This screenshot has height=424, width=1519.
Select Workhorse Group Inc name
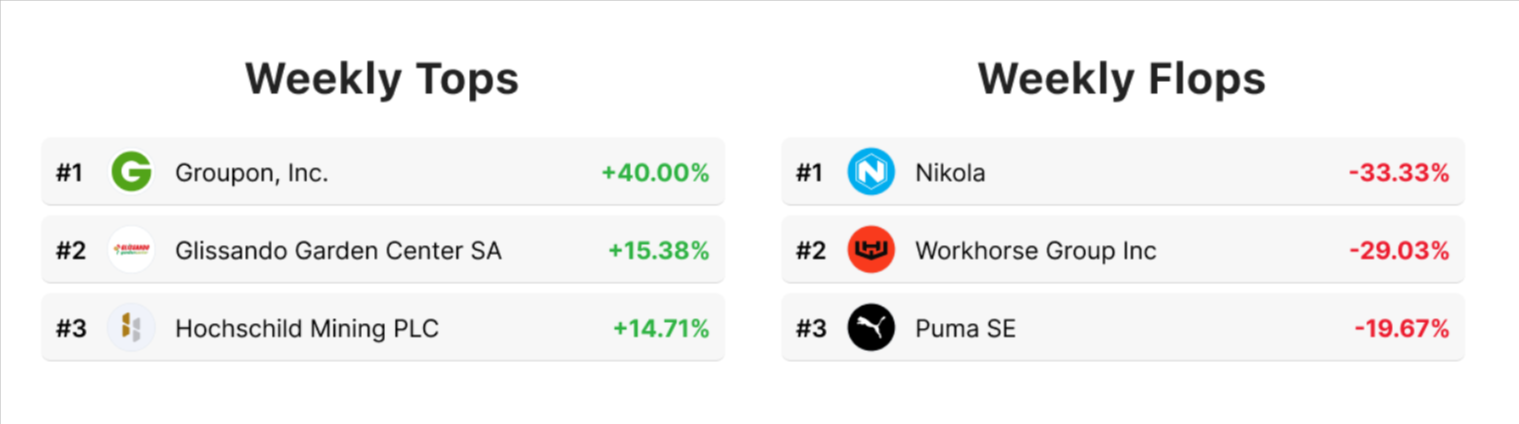point(1036,250)
